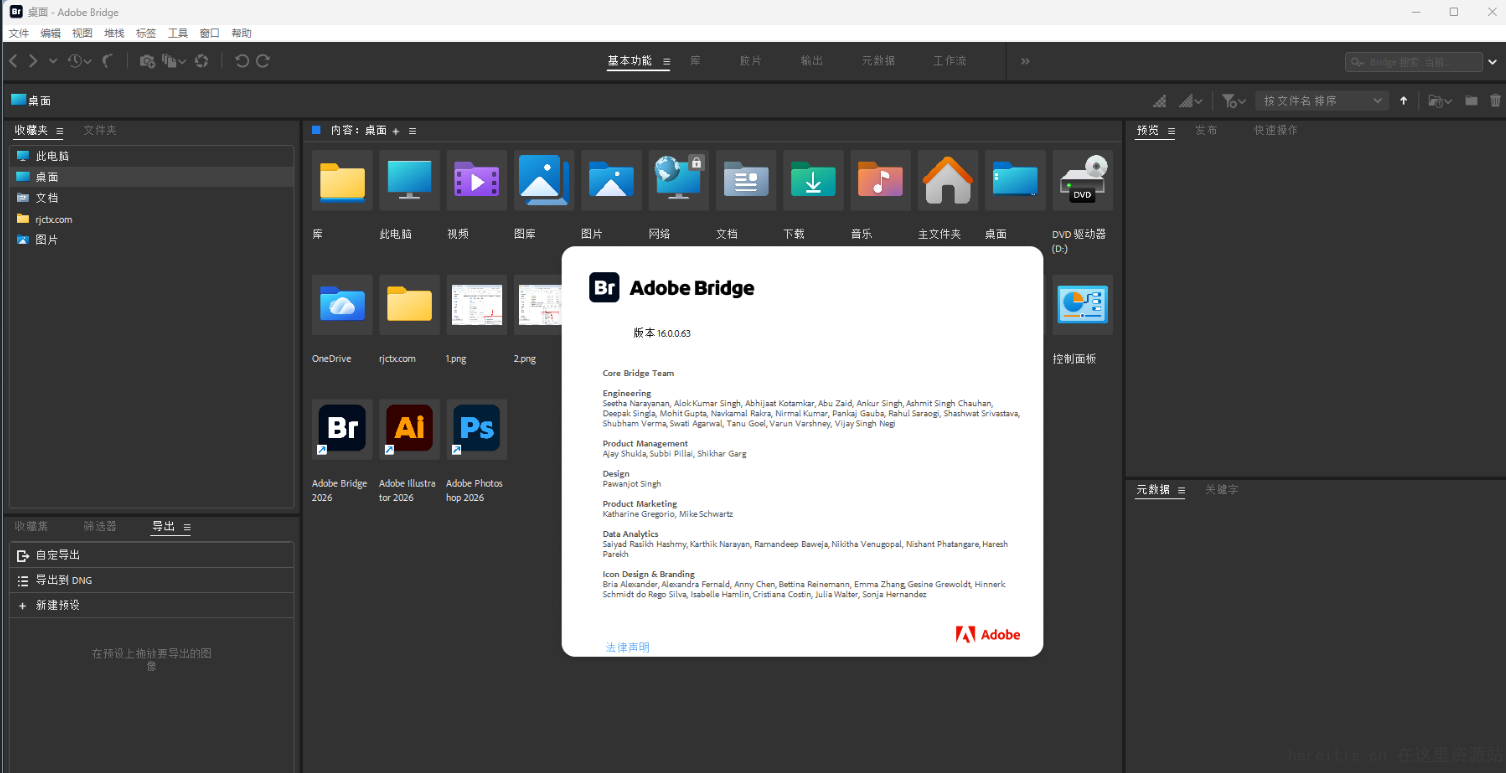
Task: Open the 视图 menu
Action: pos(83,34)
